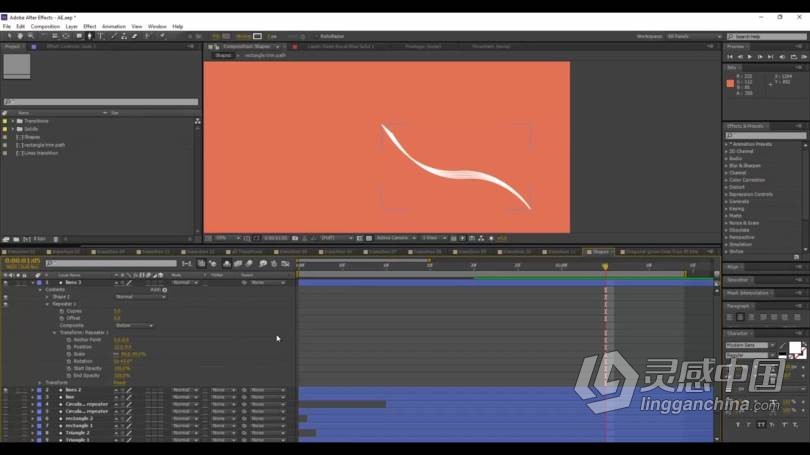Click the fill color swatch in Character panel

click(x=796, y=348)
